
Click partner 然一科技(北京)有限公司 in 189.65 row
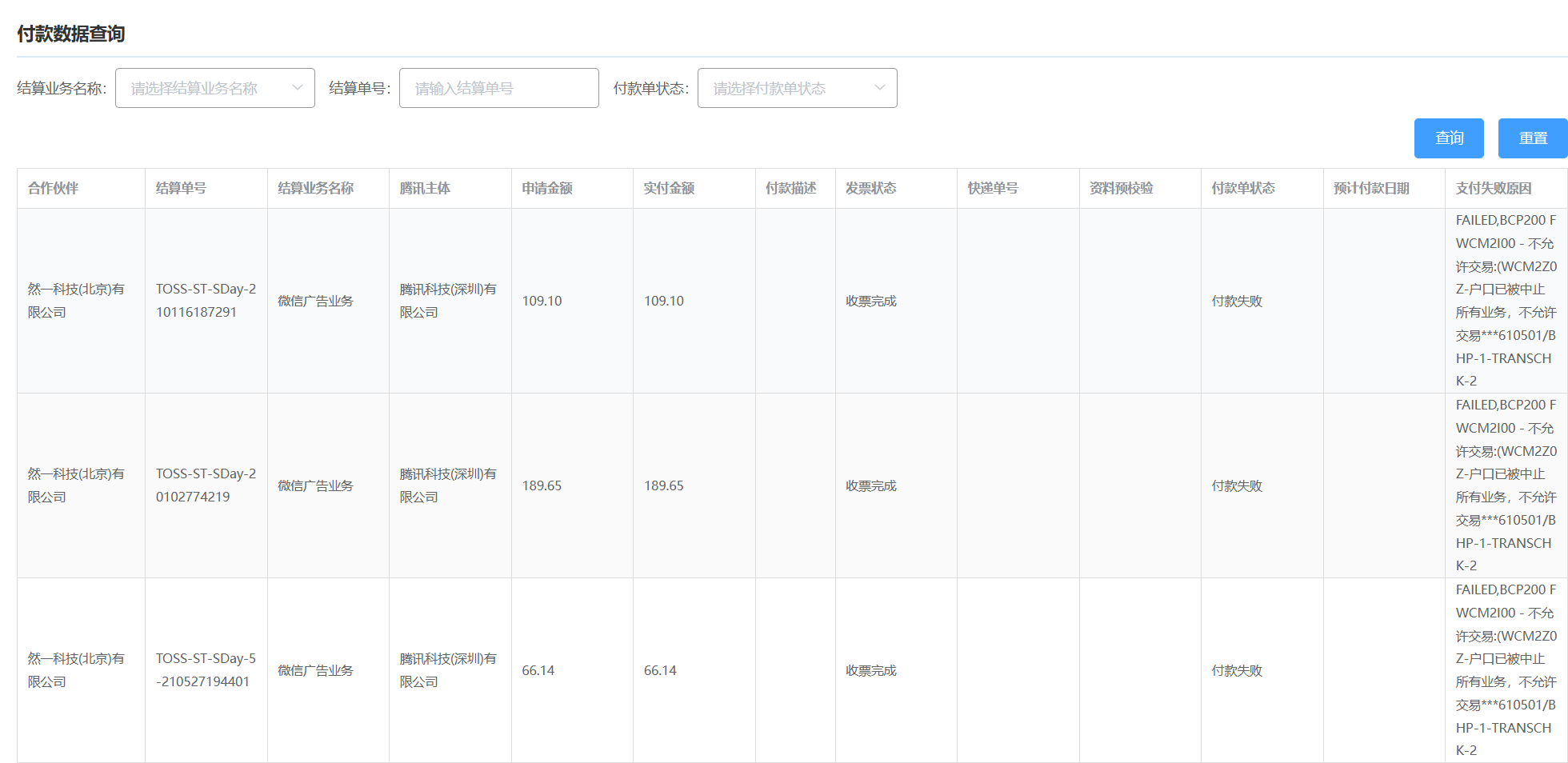coord(76,485)
